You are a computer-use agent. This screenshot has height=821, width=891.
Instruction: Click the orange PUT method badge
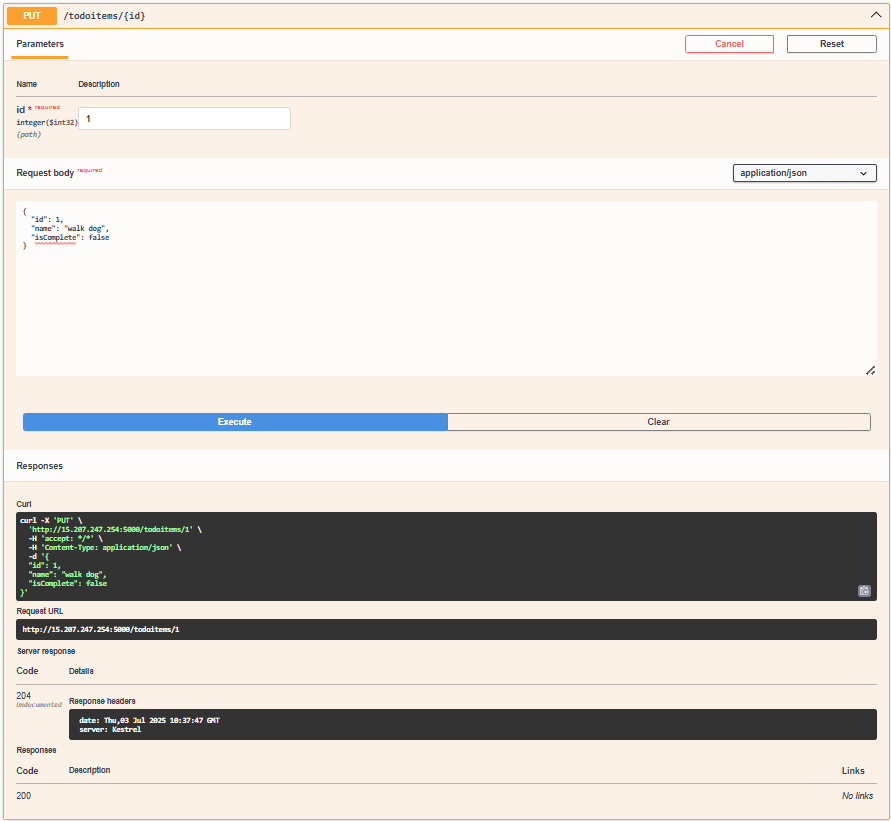click(32, 16)
